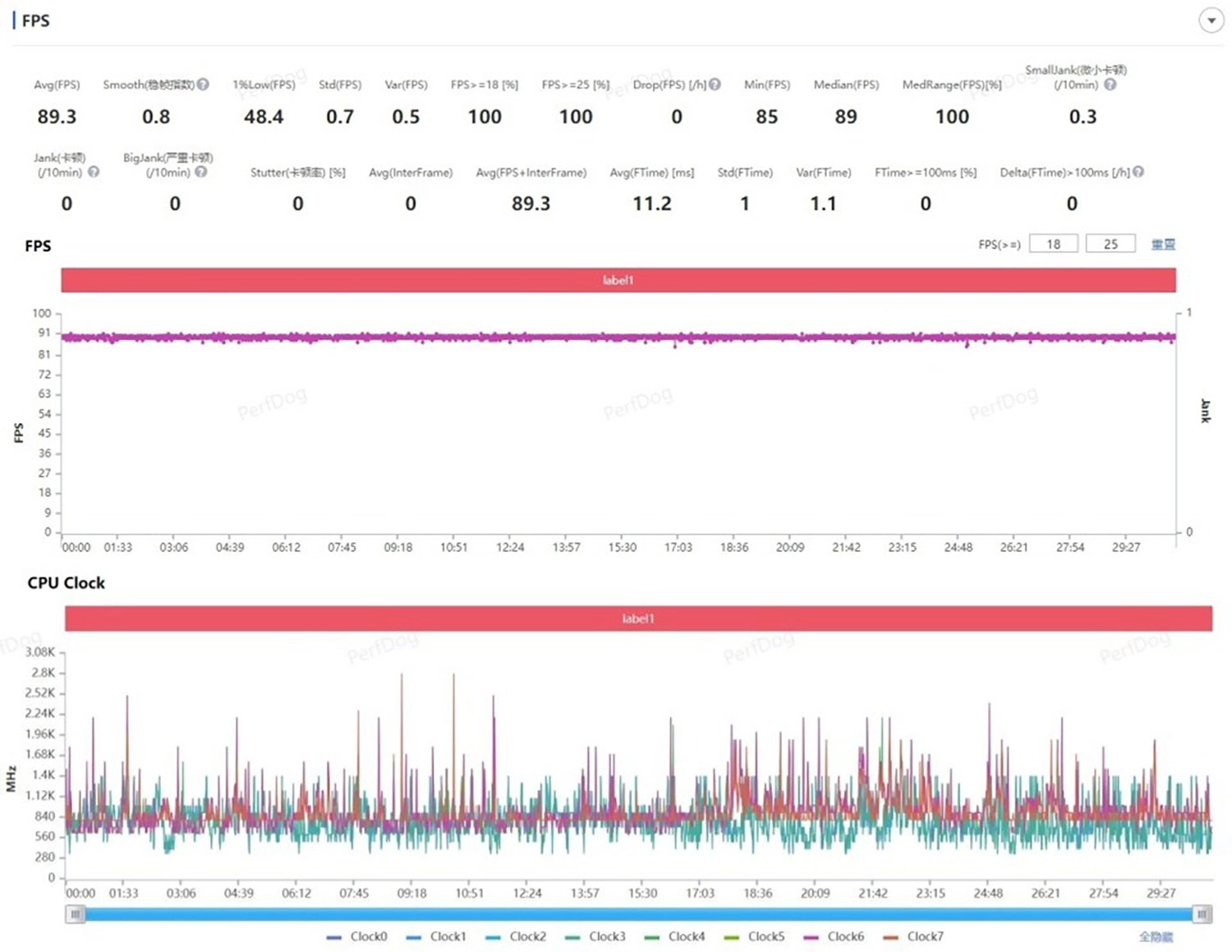The image size is (1232, 952).
Task: Click the blue time range slider track
Action: coord(638,914)
